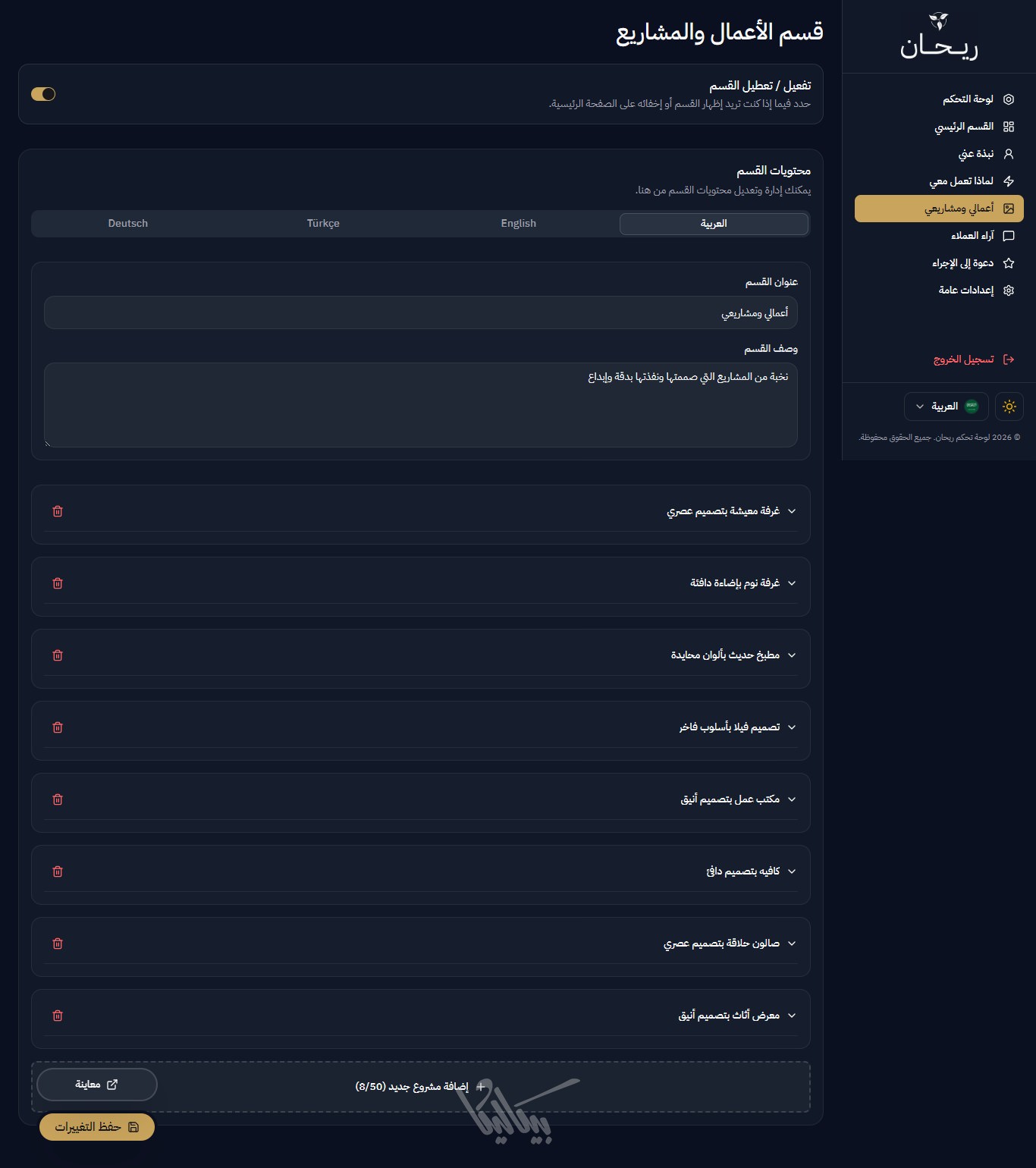Click trash icon for مطبخ حديث بألوان محايدة
Viewport: 1036px width, 1168px height.
(58, 655)
